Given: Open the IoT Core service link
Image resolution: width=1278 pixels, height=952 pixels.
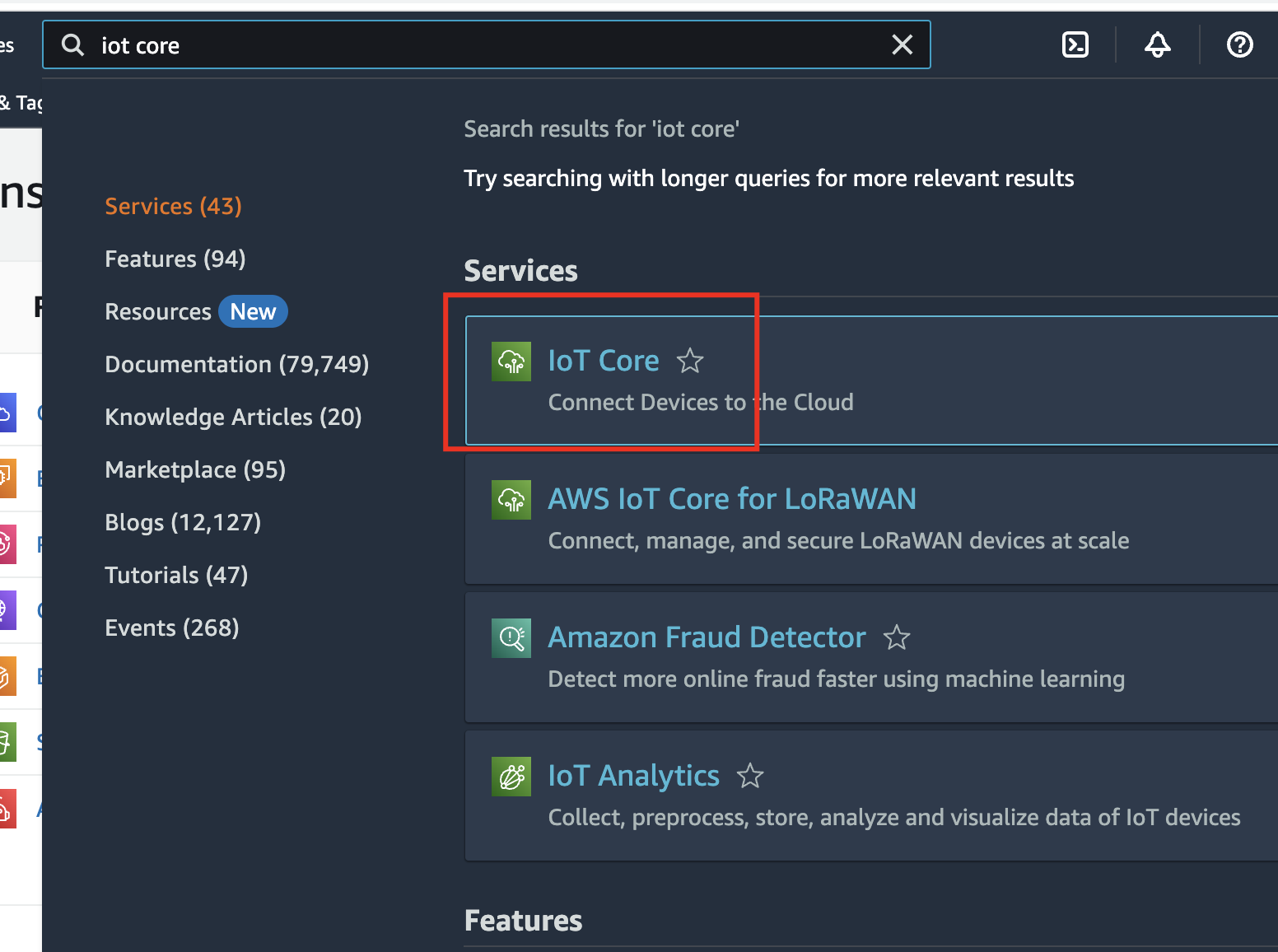Looking at the screenshot, I should point(604,361).
